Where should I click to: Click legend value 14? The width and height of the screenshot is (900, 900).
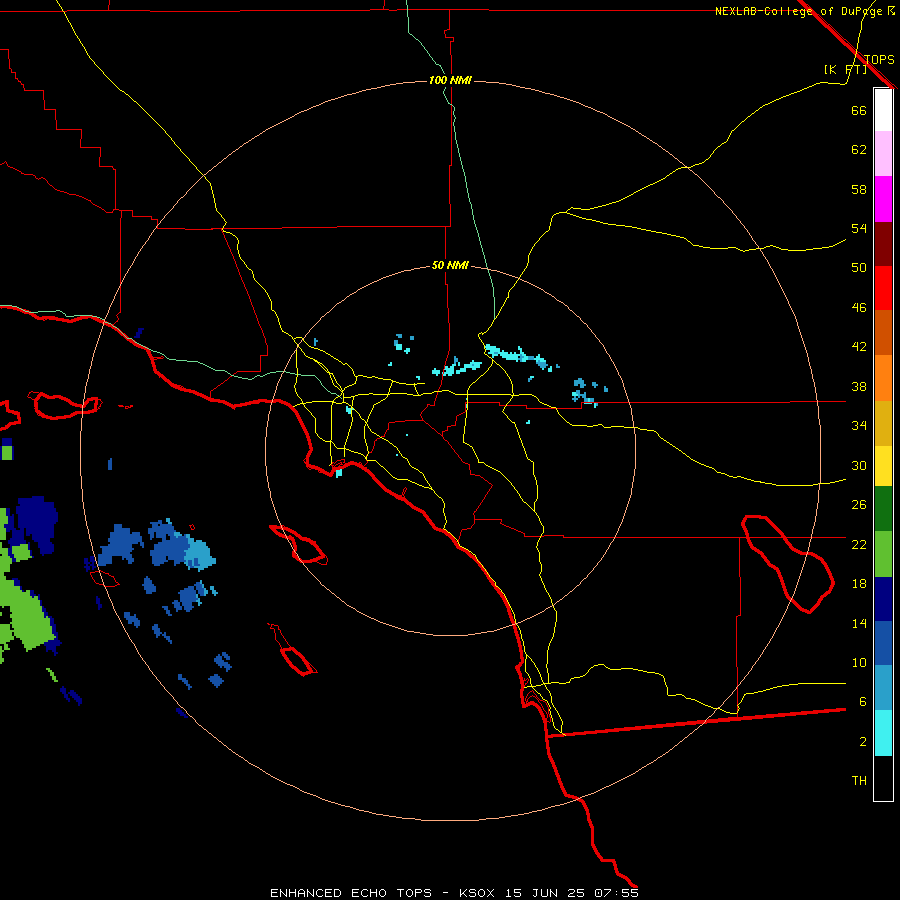[x=859, y=623]
